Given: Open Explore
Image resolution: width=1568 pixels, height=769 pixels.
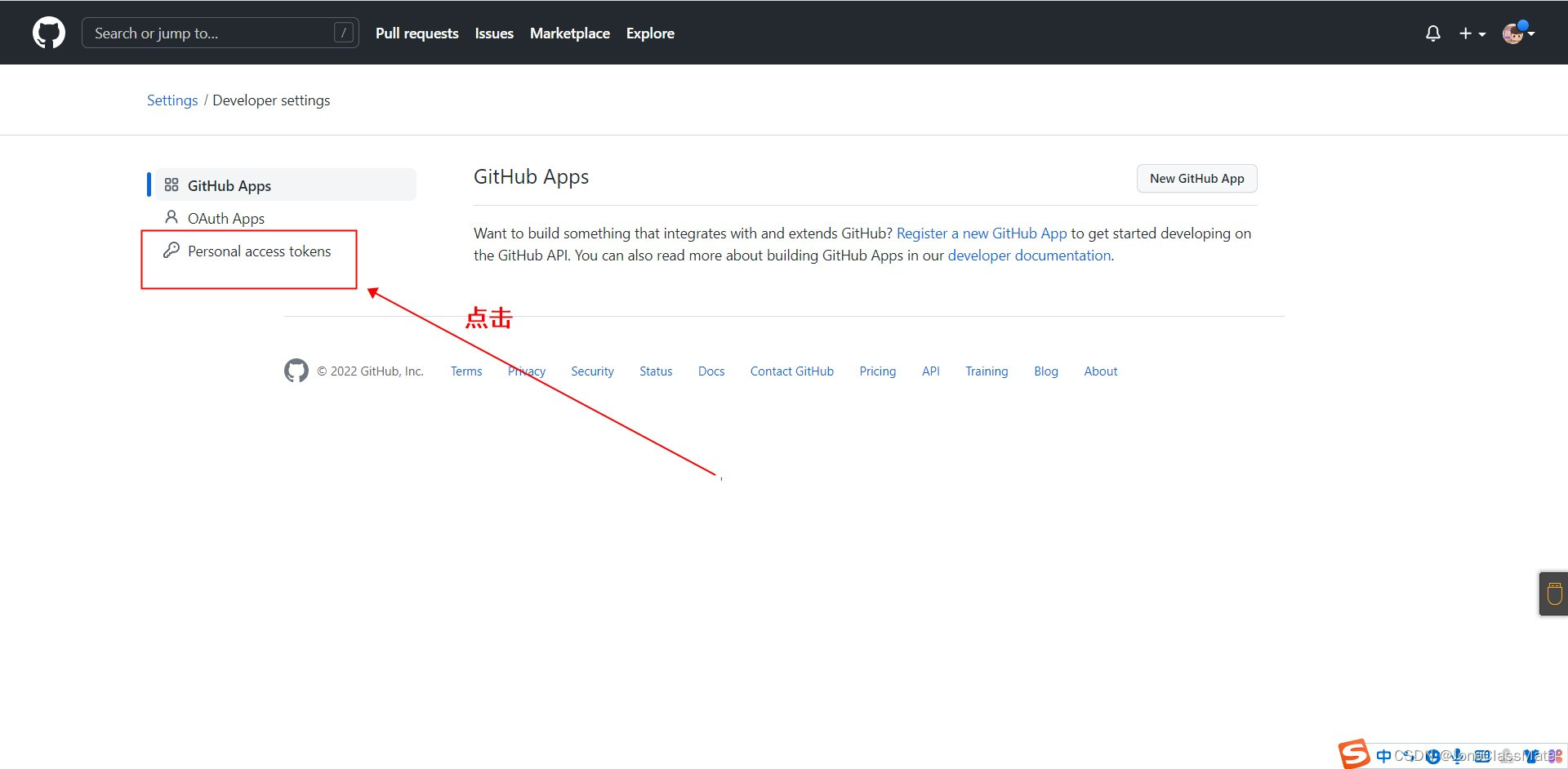Looking at the screenshot, I should click(x=650, y=33).
